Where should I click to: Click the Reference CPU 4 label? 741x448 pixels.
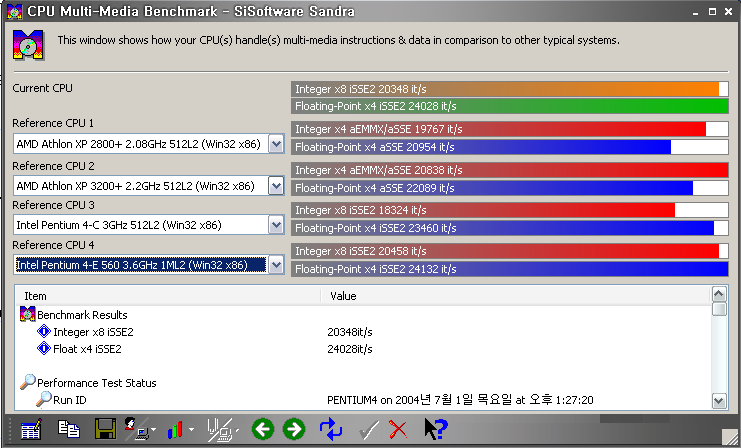click(53, 245)
